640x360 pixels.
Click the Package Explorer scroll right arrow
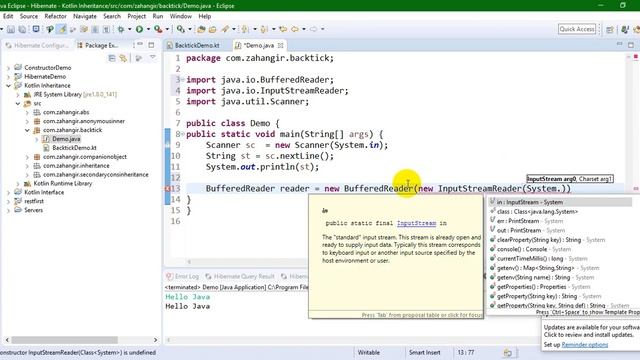coord(156,340)
